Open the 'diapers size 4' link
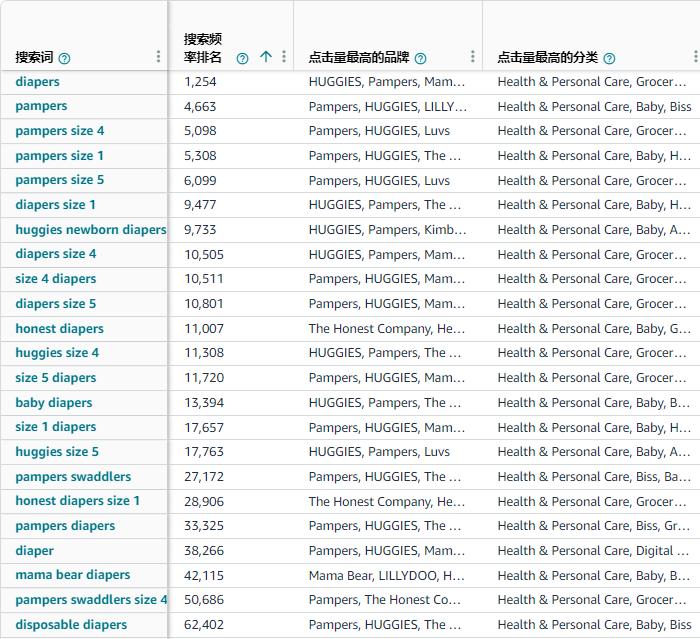Screen dimensions: 700x639 click(x=56, y=254)
